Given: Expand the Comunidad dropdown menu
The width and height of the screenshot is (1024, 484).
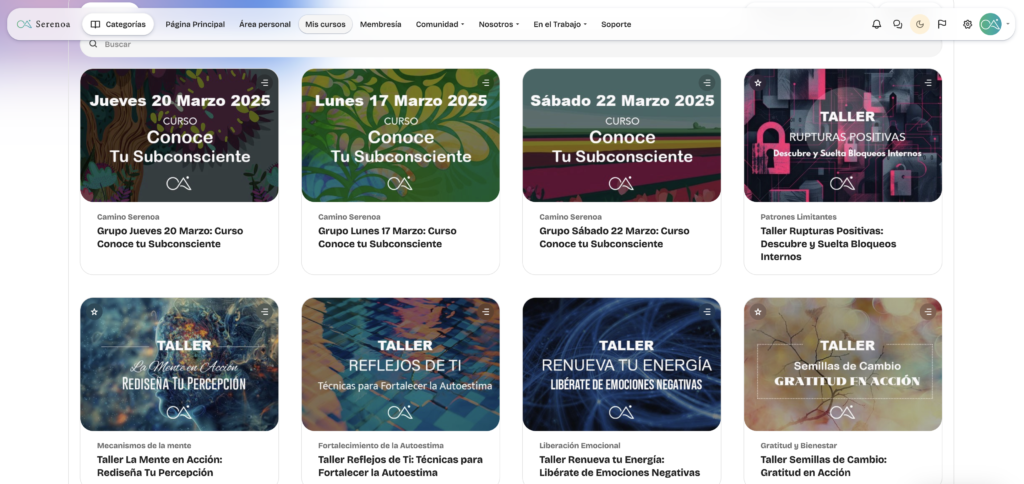Looking at the screenshot, I should pos(440,24).
